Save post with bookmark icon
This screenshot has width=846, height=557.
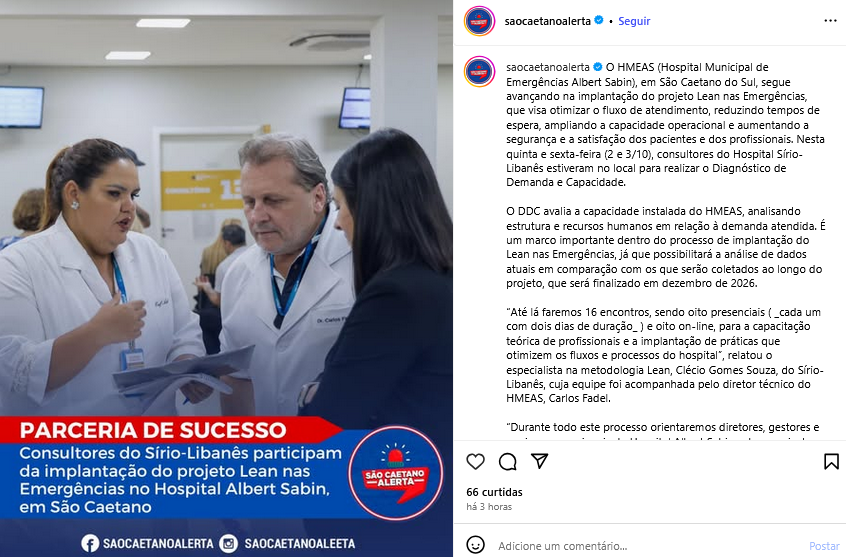(831, 461)
